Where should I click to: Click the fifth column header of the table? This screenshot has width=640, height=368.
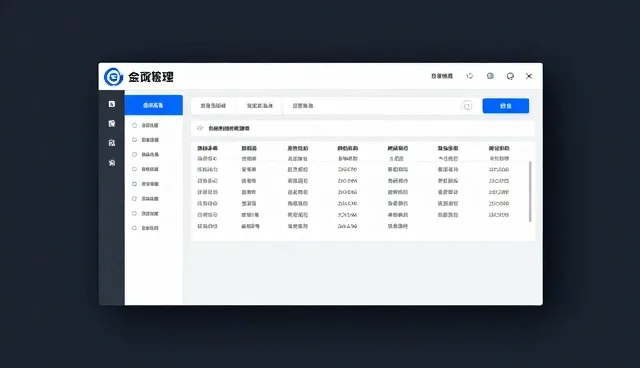pyautogui.click(x=398, y=149)
